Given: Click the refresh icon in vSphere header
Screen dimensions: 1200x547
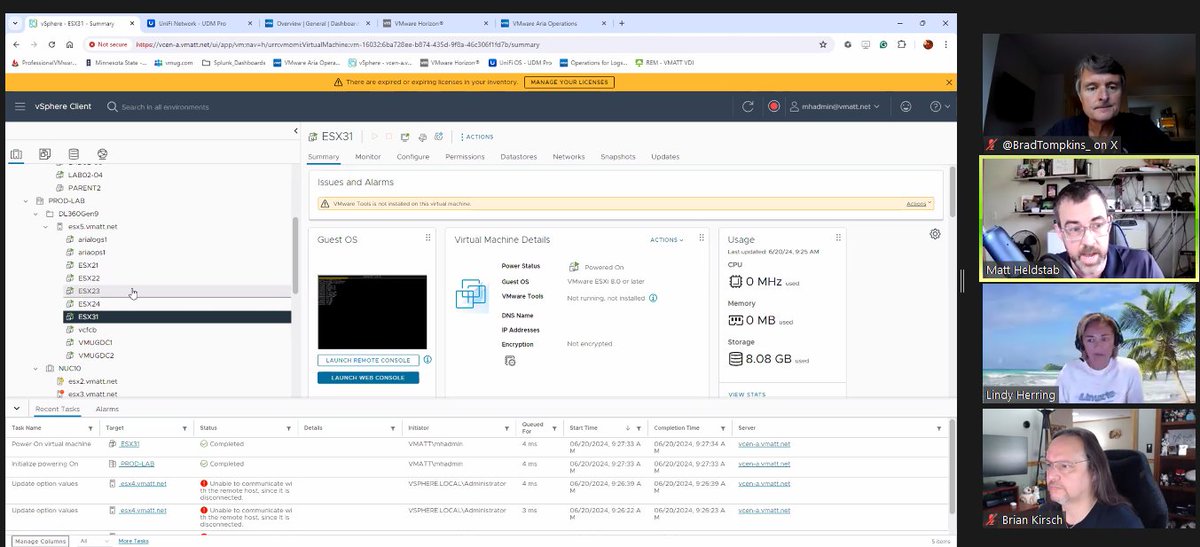Looking at the screenshot, I should coord(748,106).
